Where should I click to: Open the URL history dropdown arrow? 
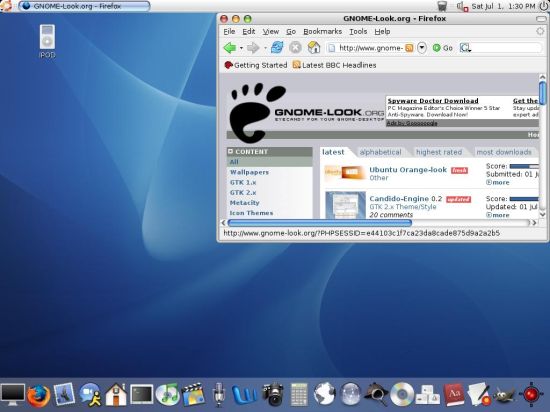tap(422, 48)
